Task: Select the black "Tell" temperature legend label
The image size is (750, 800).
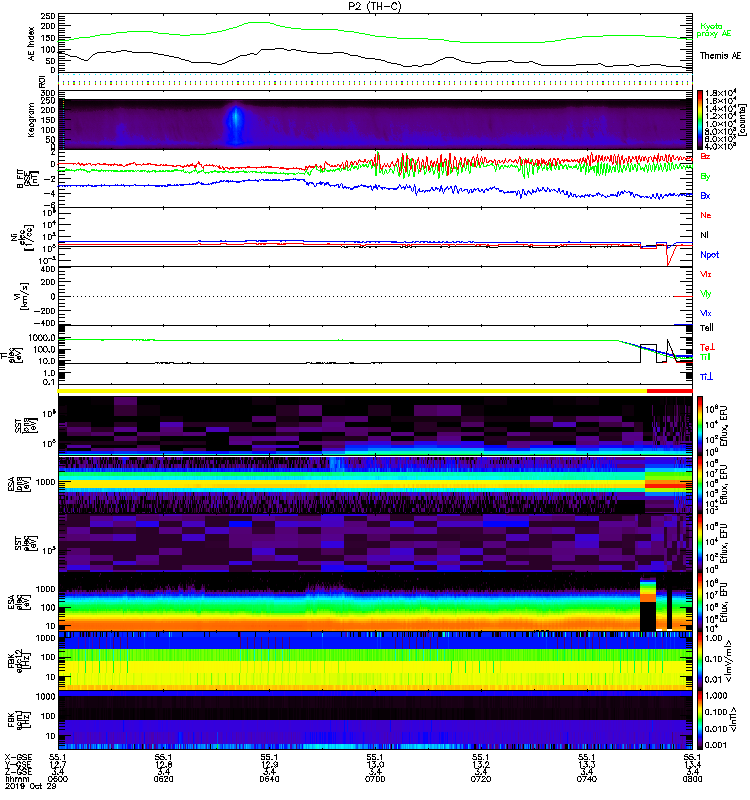Action: click(x=706, y=328)
